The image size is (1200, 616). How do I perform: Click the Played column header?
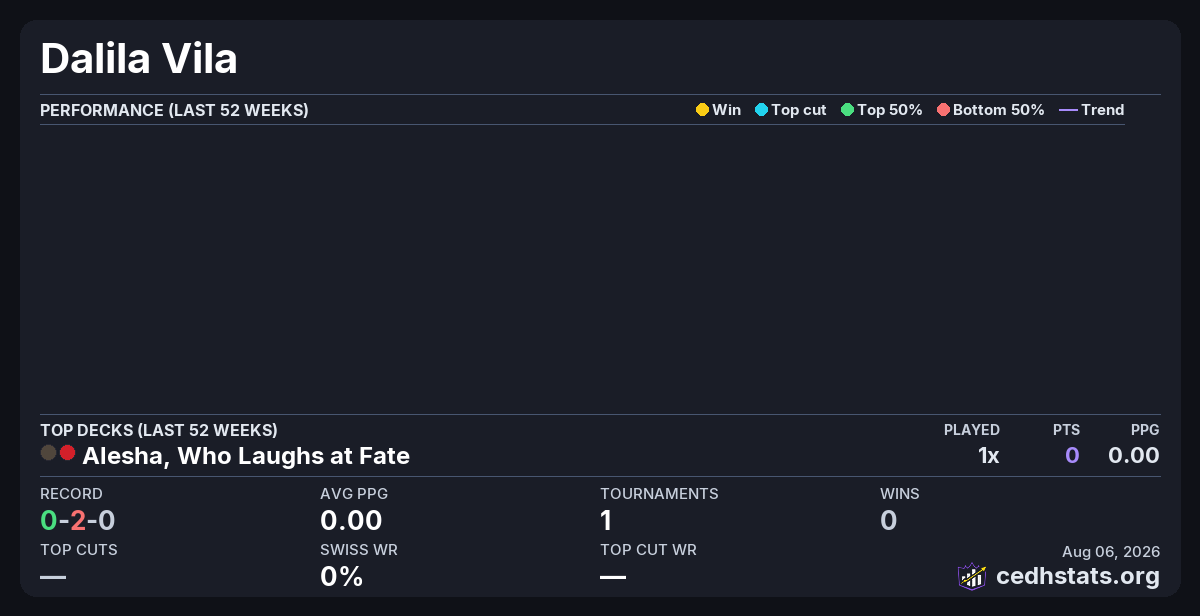972,430
